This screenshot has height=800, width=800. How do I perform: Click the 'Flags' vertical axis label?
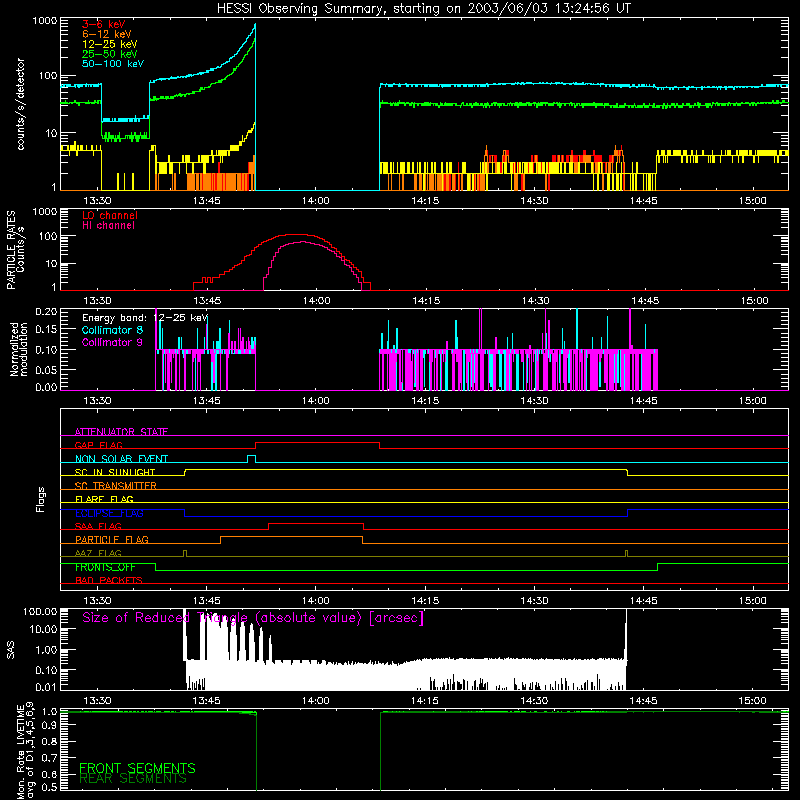pyautogui.click(x=41, y=499)
